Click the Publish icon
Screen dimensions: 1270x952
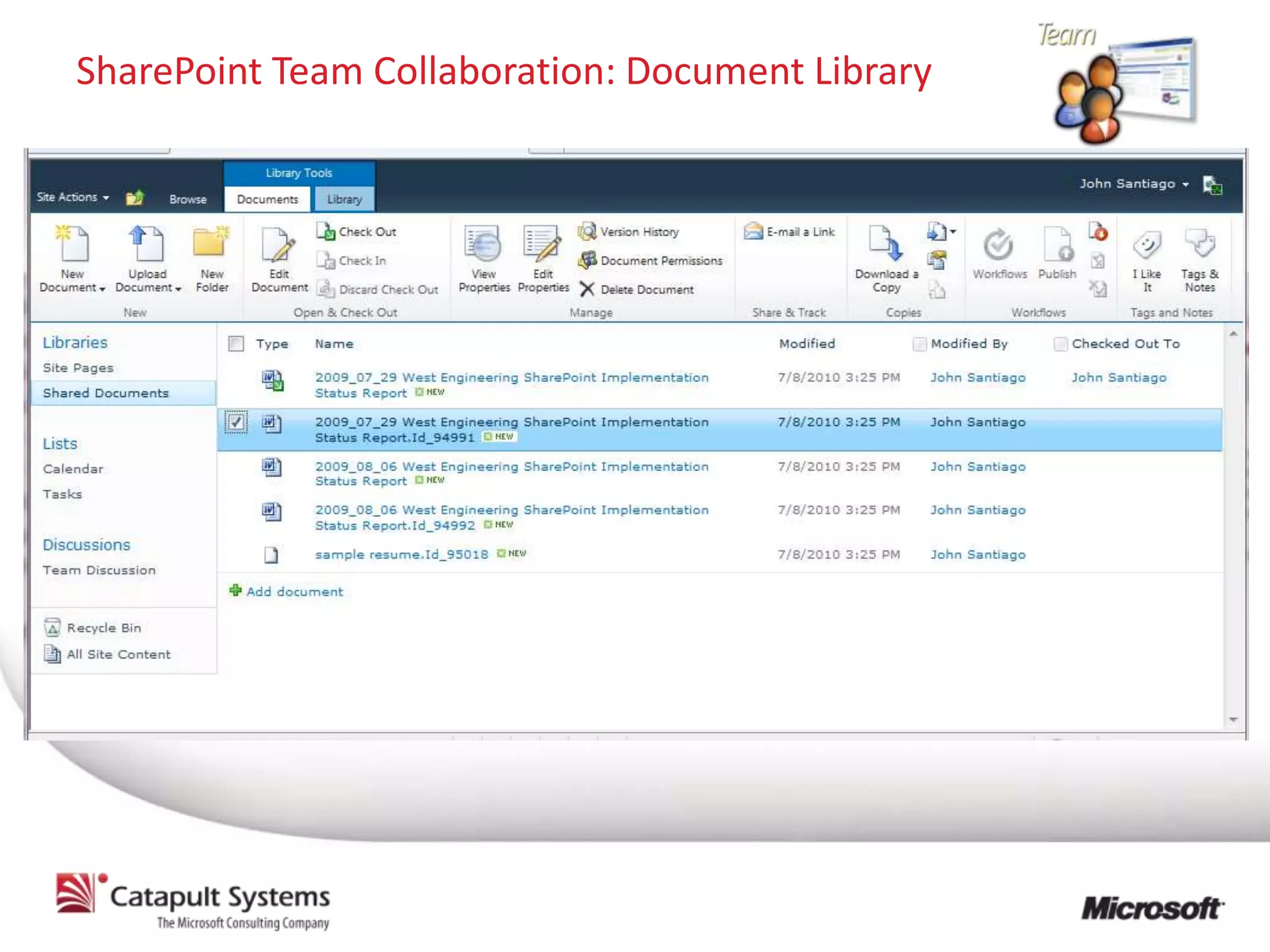click(1057, 244)
